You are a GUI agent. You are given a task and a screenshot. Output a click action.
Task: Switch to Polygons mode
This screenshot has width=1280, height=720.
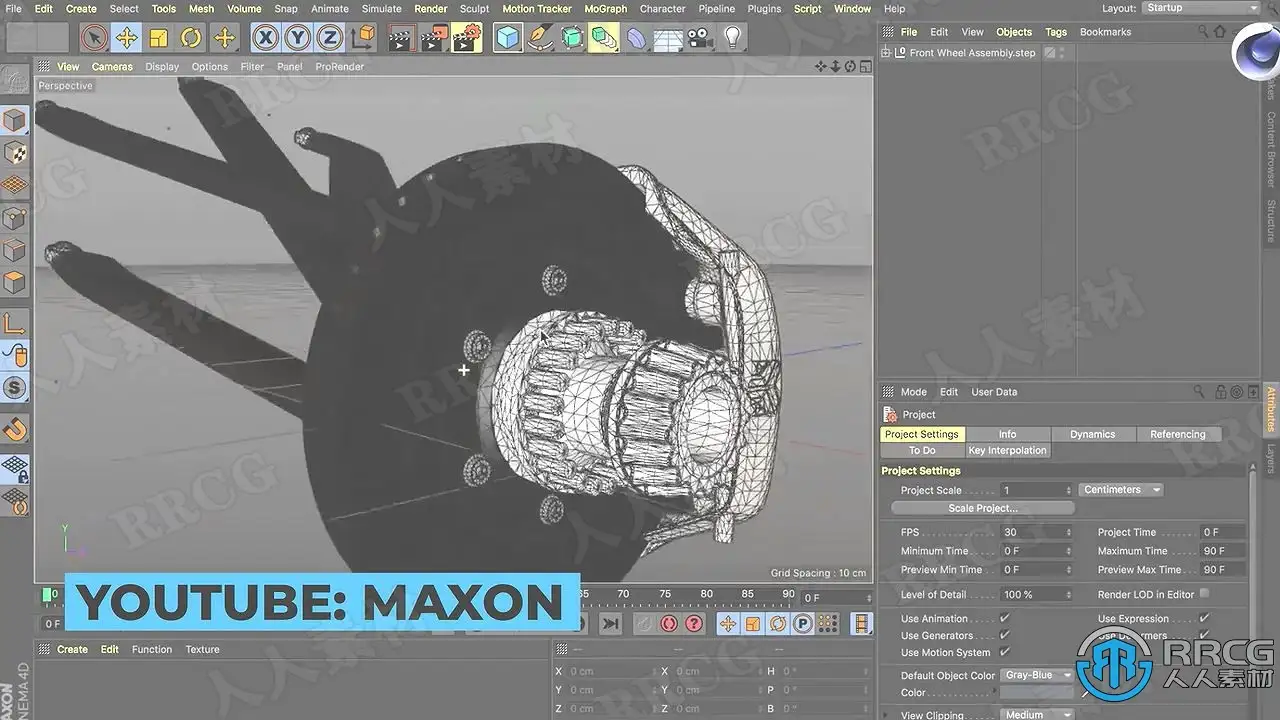pos(15,282)
